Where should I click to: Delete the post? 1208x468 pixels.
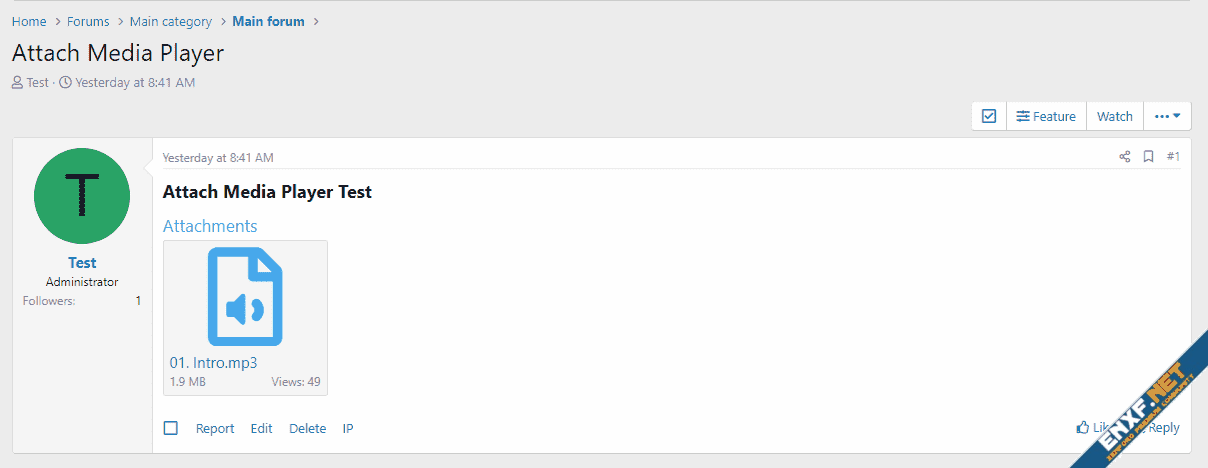(307, 428)
